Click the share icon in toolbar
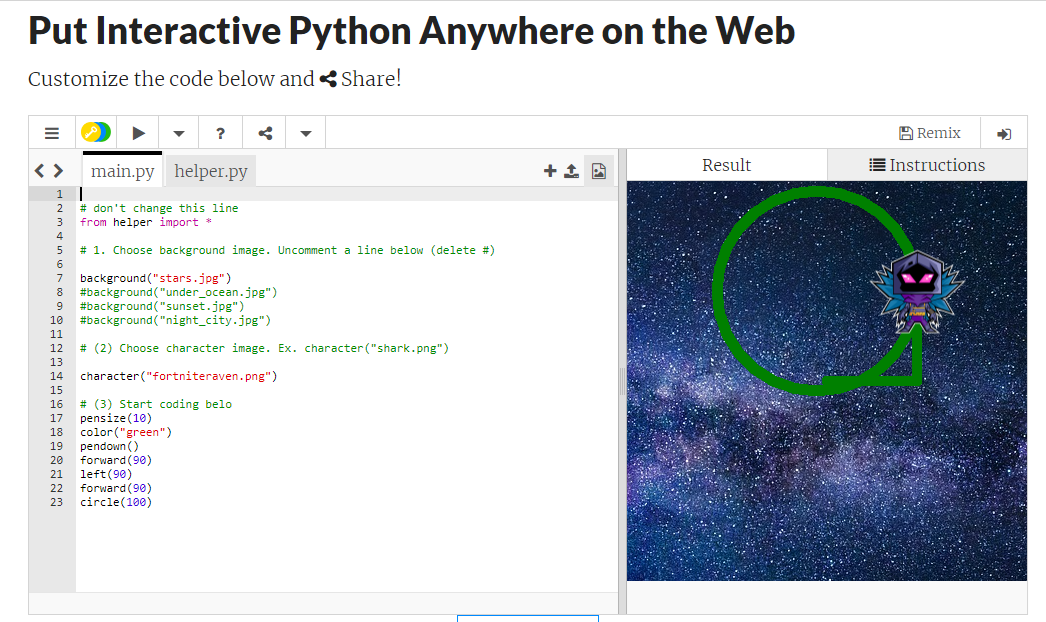This screenshot has height=622, width=1046. pyautogui.click(x=265, y=133)
